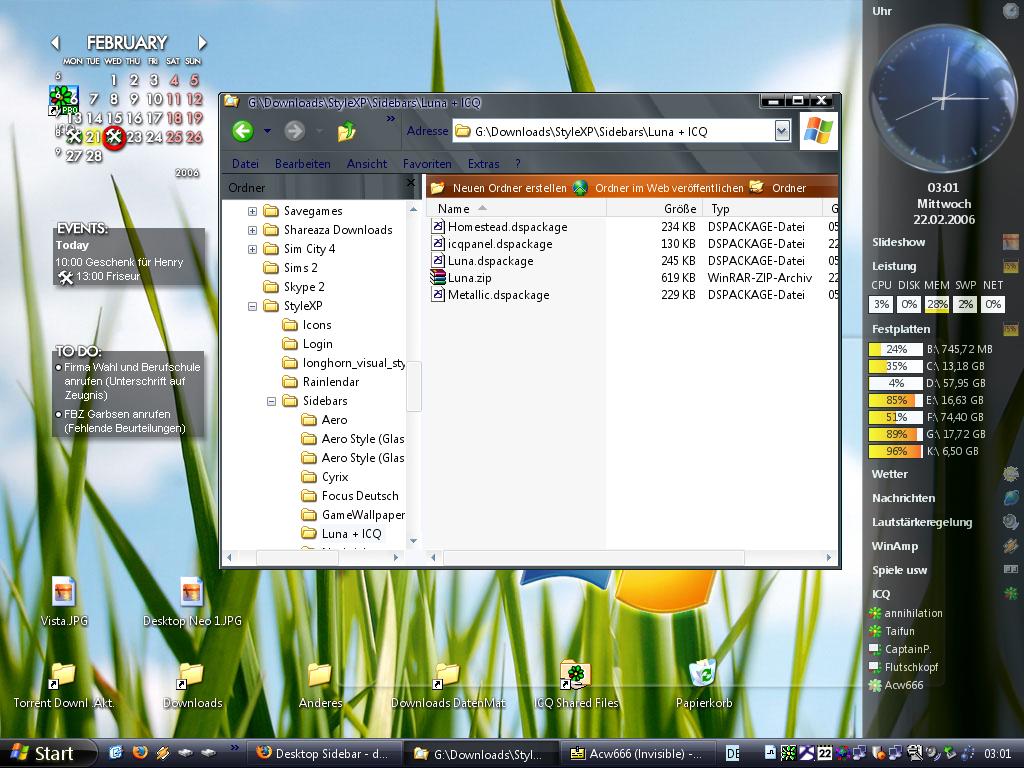
Task: Click the folder Up button in toolbar
Action: [x=347, y=131]
